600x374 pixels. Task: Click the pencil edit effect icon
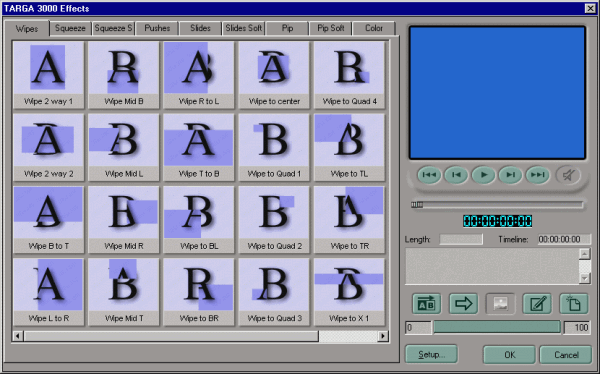(537, 304)
